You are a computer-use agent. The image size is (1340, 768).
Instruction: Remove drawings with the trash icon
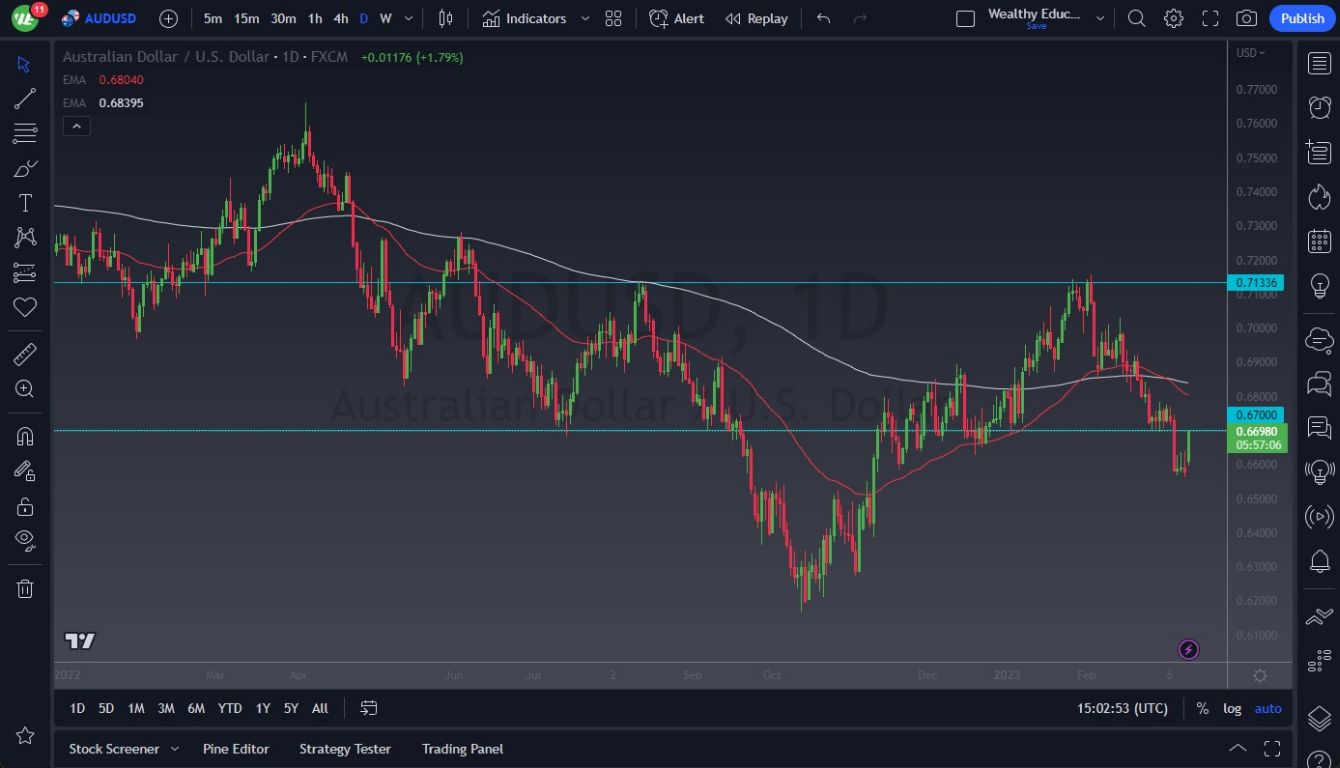click(25, 588)
